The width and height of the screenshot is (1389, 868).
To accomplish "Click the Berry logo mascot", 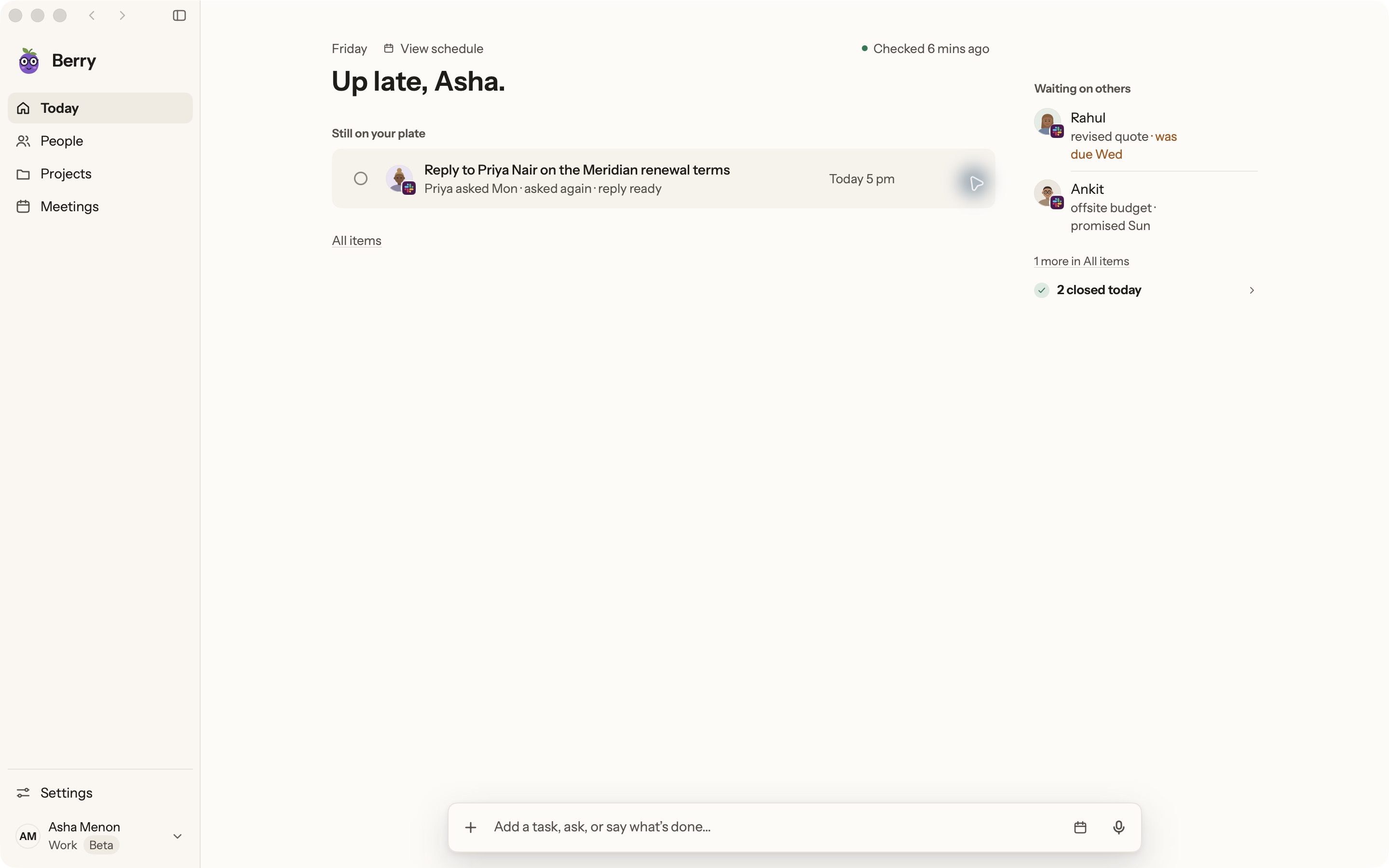I will click(x=29, y=61).
